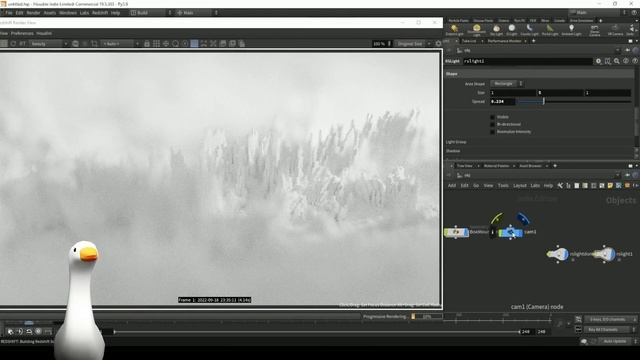The image size is (640, 360).
Task: Switch to the Tree View tab
Action: coord(464,166)
